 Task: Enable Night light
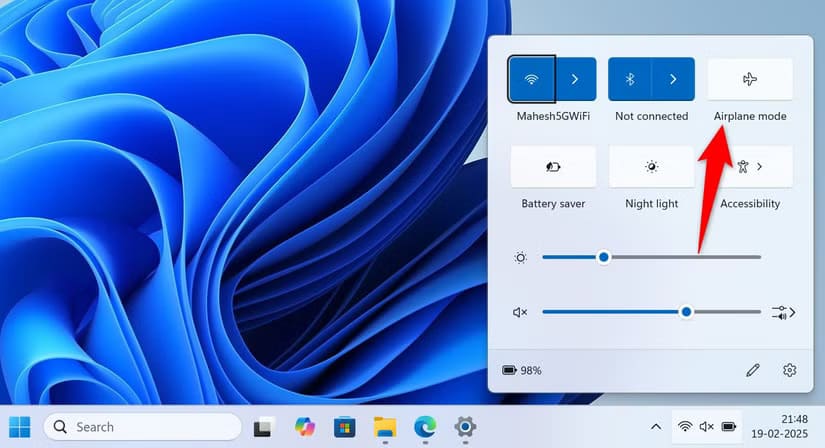652,167
